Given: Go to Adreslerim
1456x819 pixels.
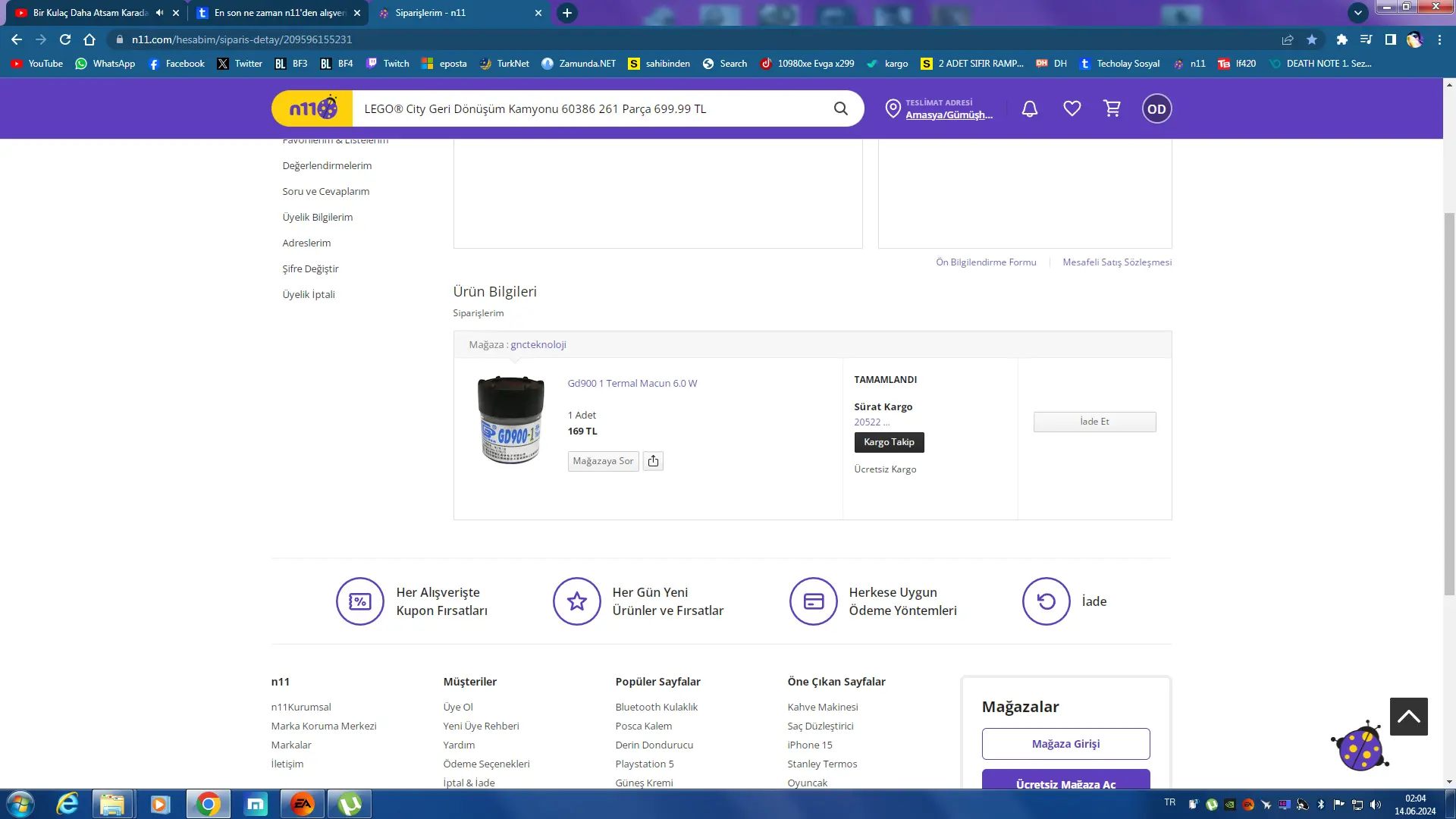Looking at the screenshot, I should pos(306,243).
